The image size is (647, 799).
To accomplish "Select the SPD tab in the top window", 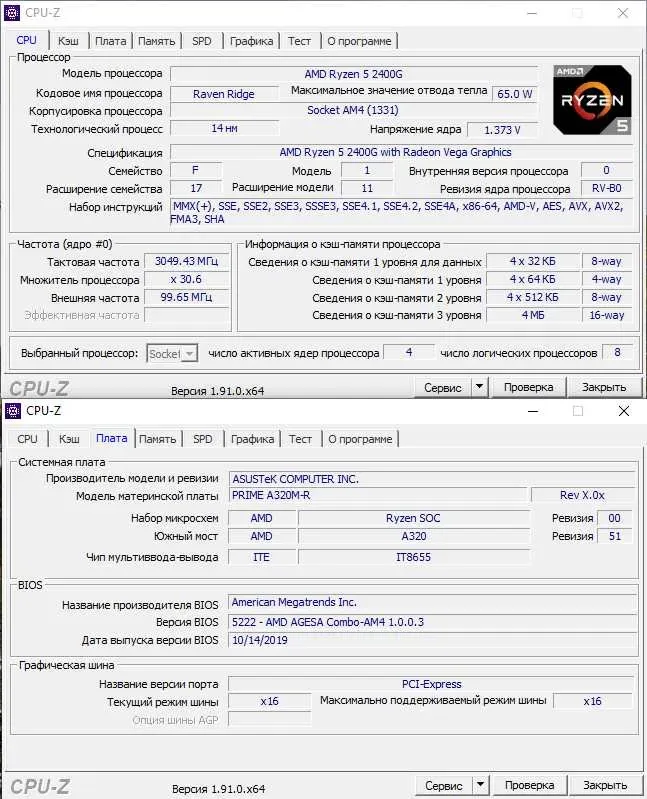I will point(202,41).
